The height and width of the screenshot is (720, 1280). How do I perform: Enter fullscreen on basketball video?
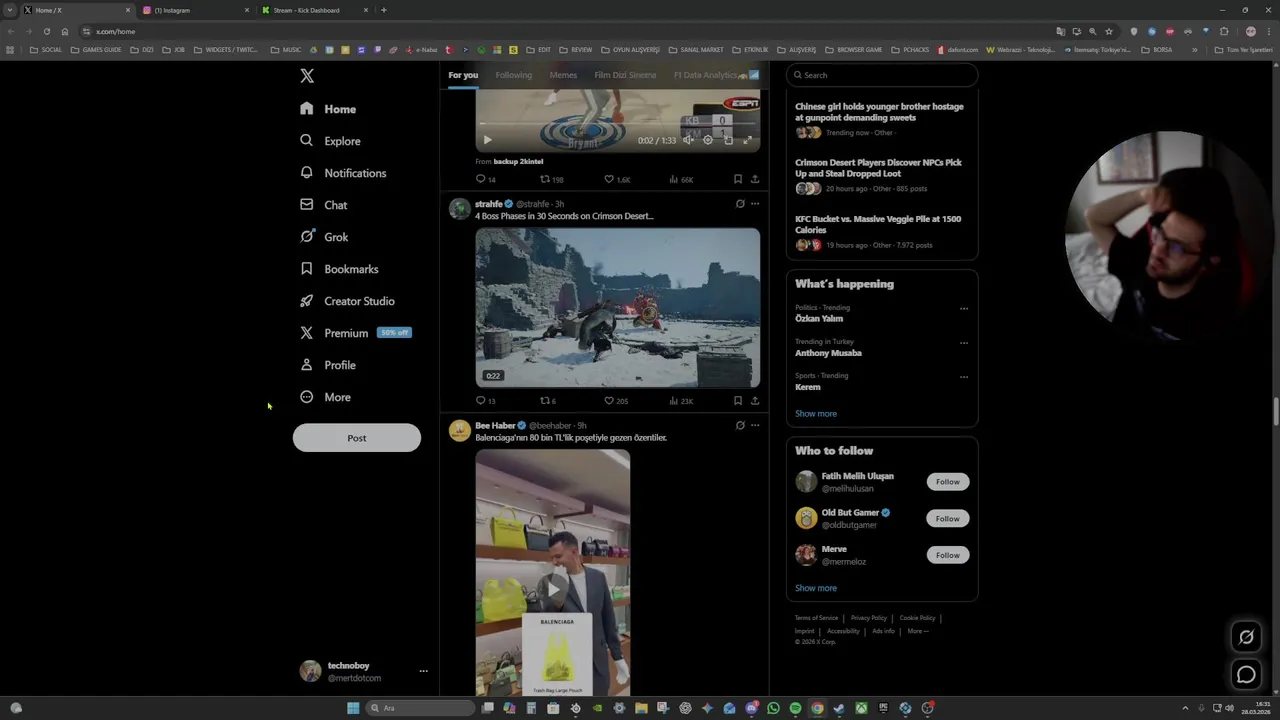point(747,140)
